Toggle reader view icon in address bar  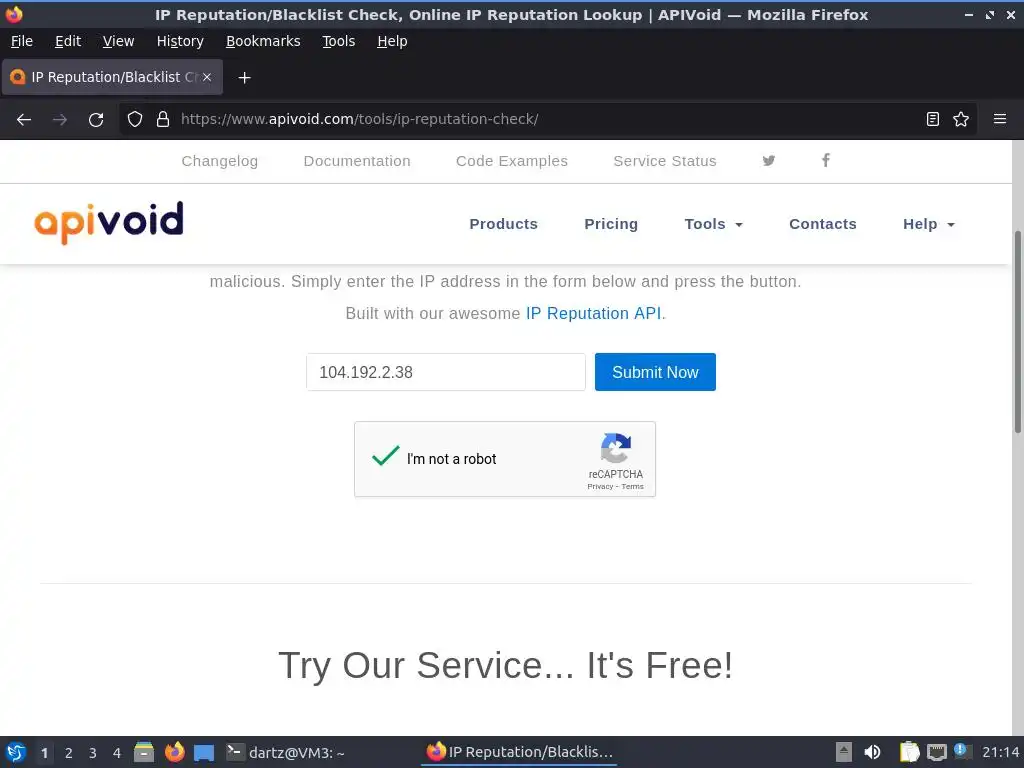click(933, 120)
